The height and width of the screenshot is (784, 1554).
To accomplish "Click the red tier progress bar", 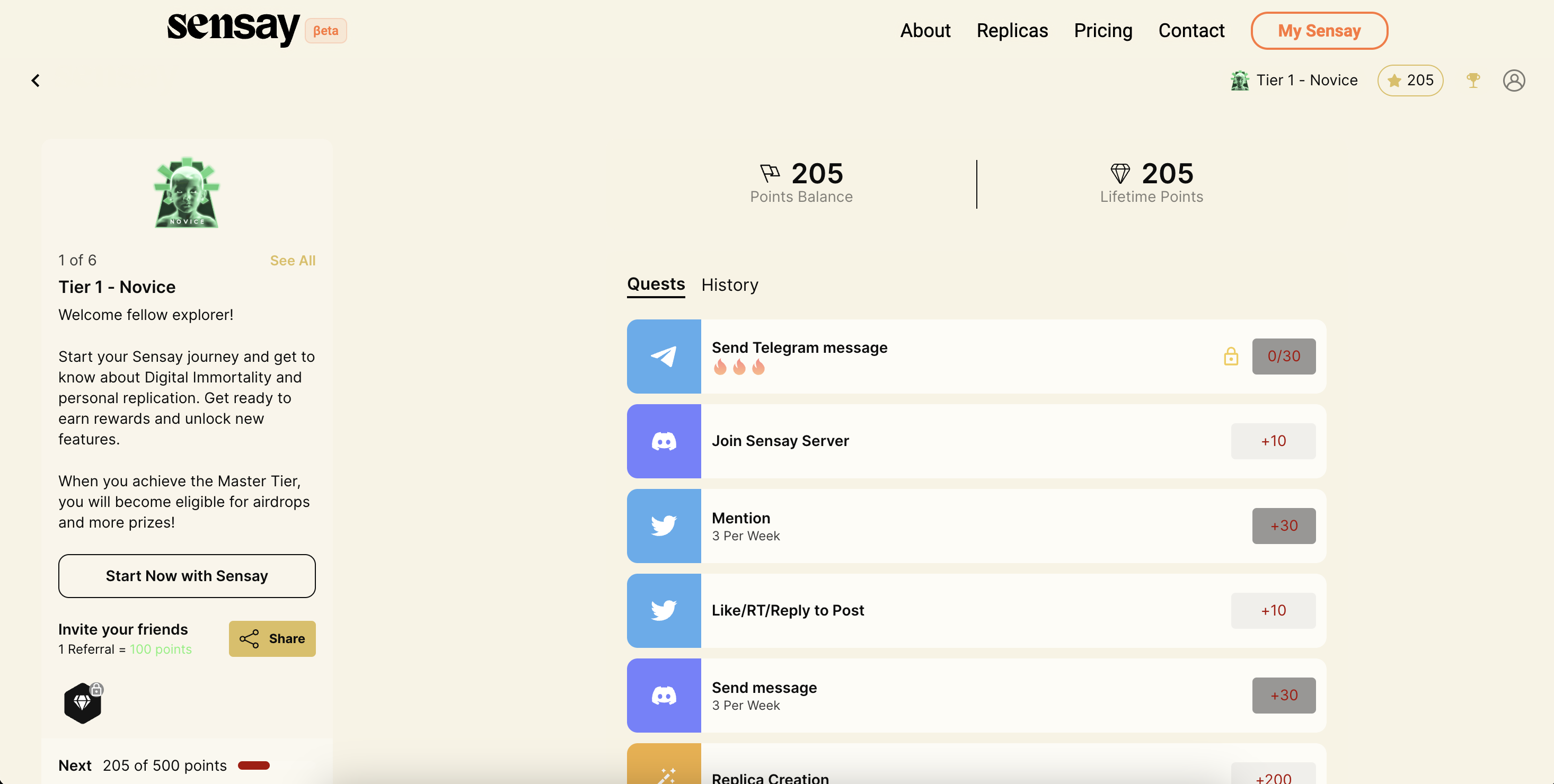I will [253, 765].
